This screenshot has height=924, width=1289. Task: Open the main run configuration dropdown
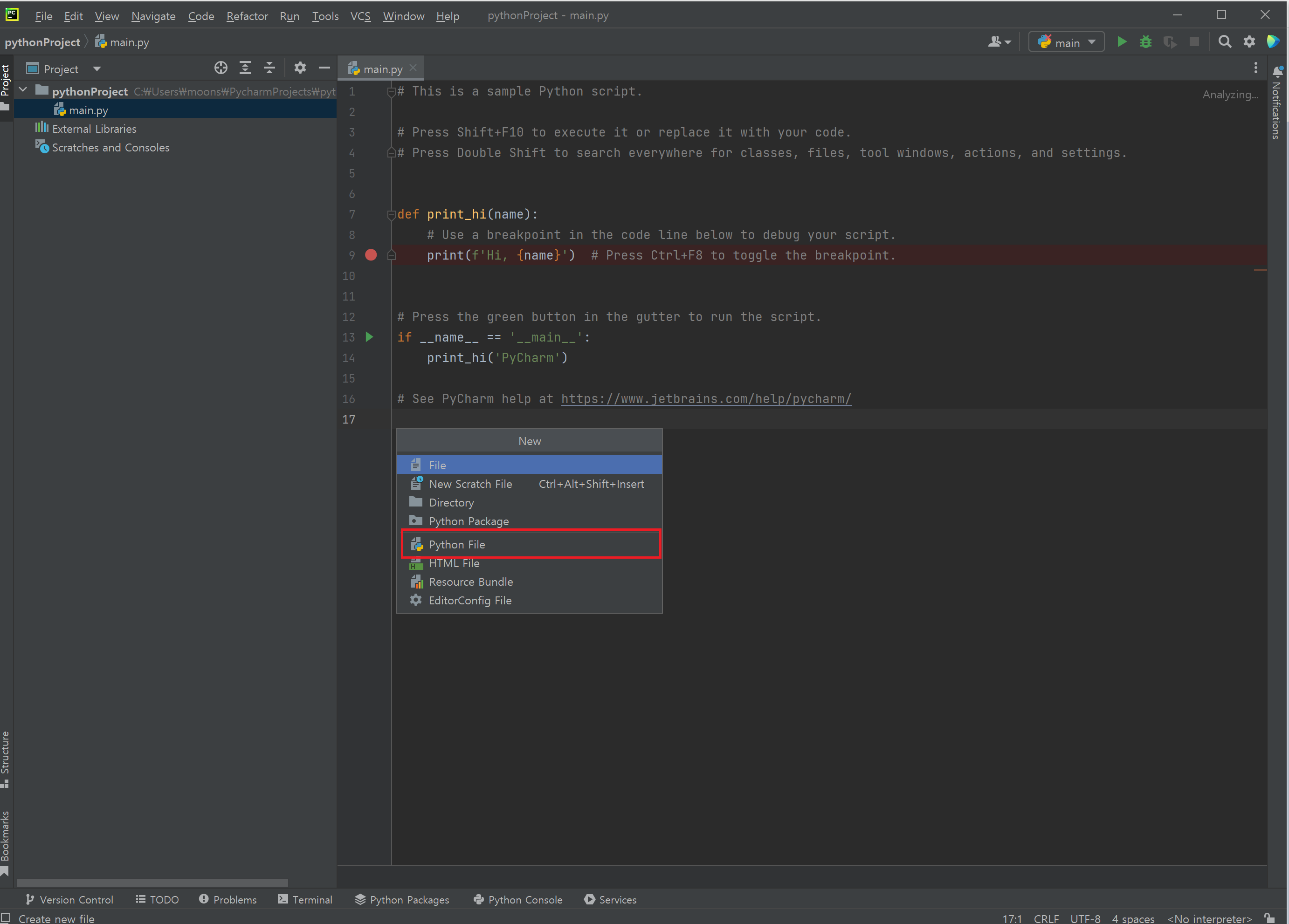(1066, 42)
